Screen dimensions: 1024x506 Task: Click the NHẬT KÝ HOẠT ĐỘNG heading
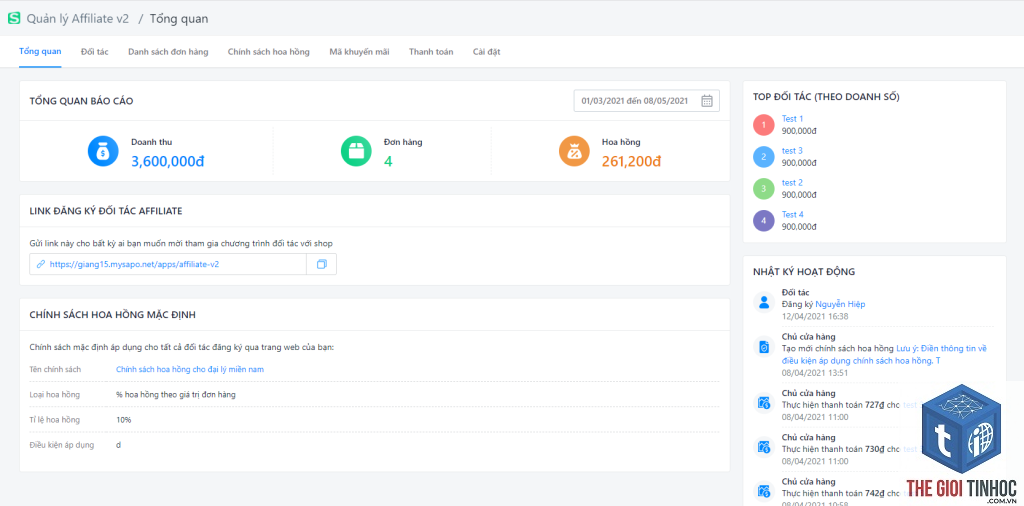click(804, 272)
